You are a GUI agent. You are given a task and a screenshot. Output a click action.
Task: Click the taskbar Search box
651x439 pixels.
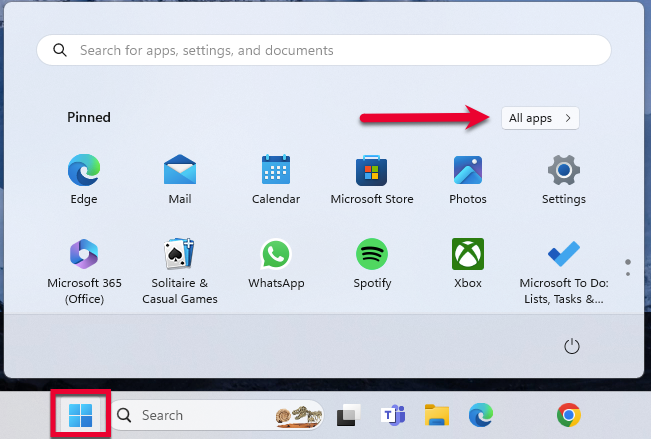click(x=217, y=415)
